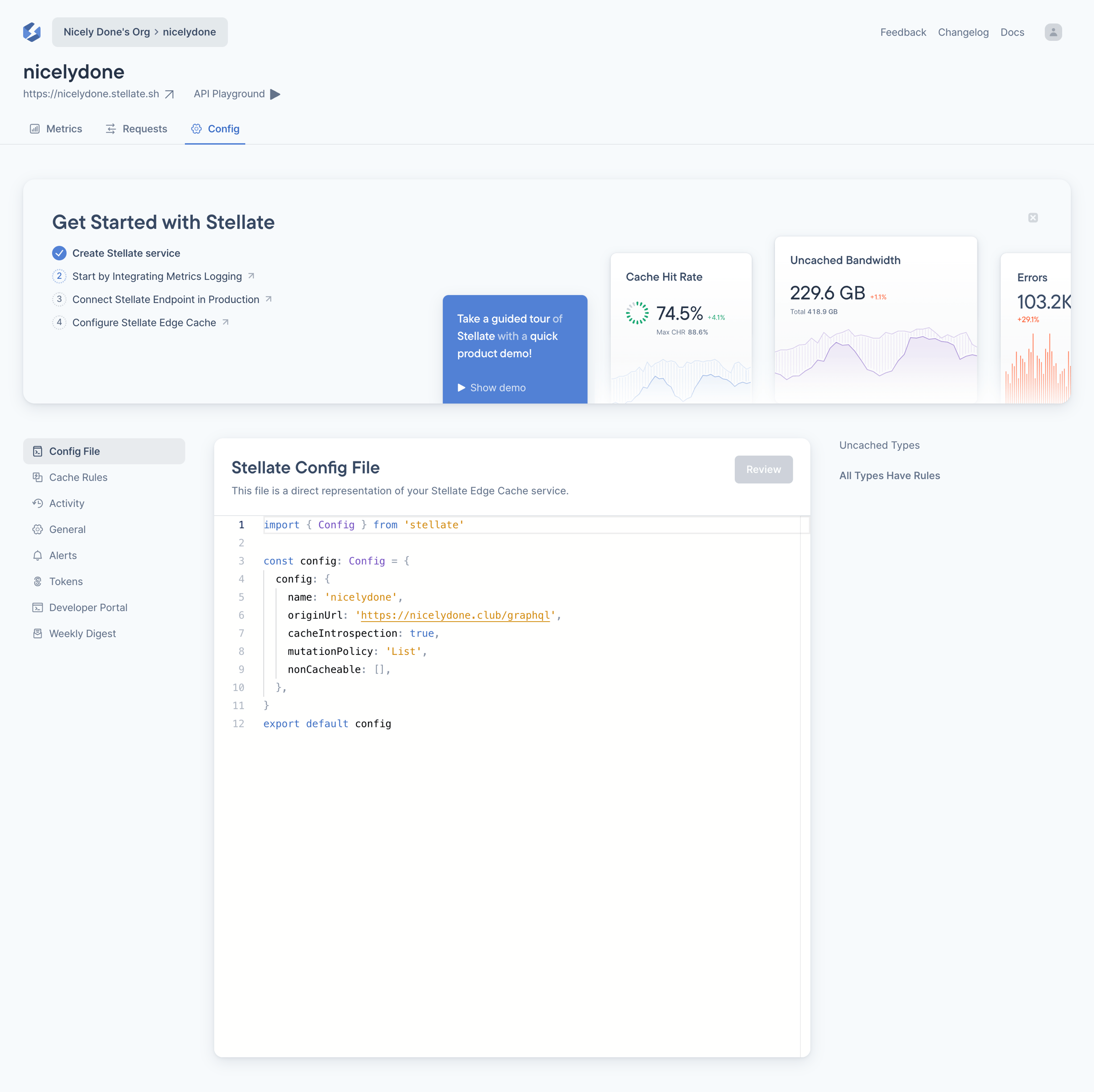Open Config File in sidebar
Image resolution: width=1094 pixels, height=1092 pixels.
pyautogui.click(x=104, y=451)
